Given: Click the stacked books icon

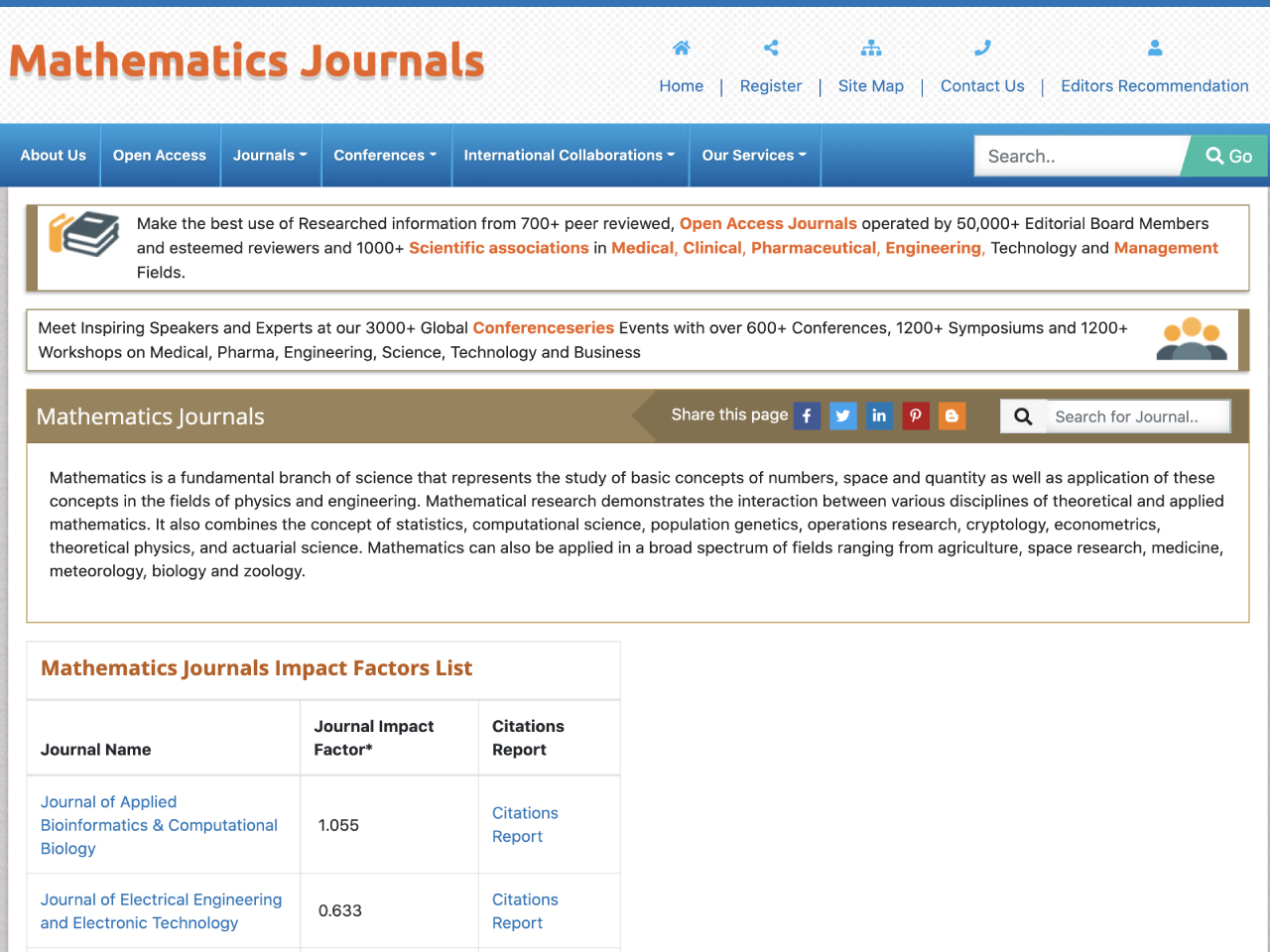Looking at the screenshot, I should click(84, 234).
